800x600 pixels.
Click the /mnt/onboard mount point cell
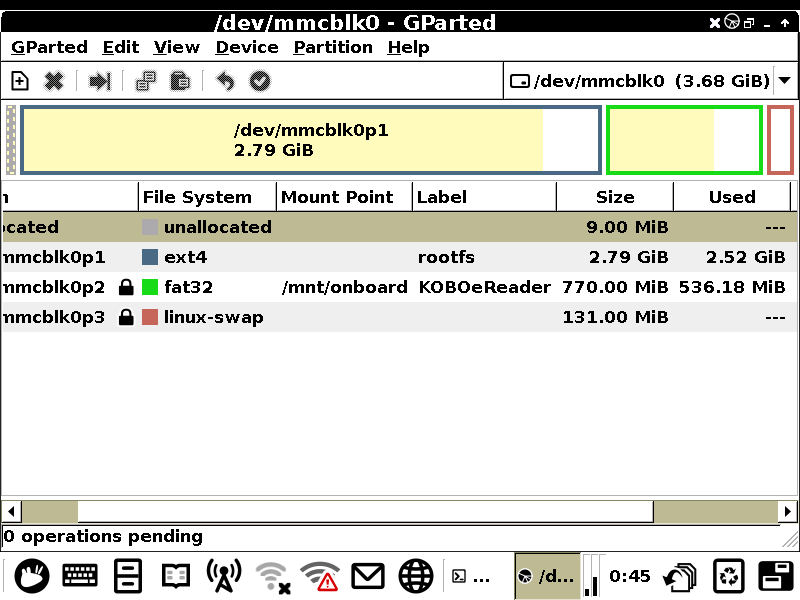(344, 287)
